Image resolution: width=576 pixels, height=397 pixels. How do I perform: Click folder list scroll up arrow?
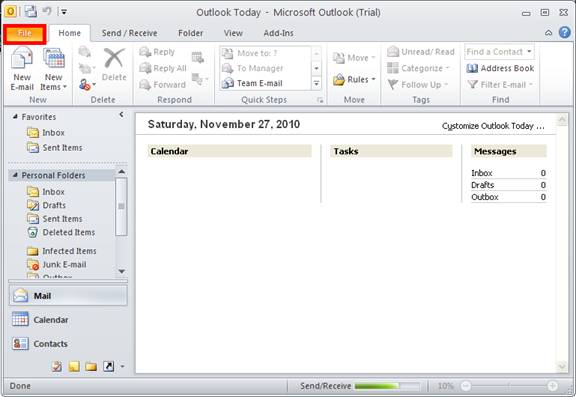pos(122,172)
